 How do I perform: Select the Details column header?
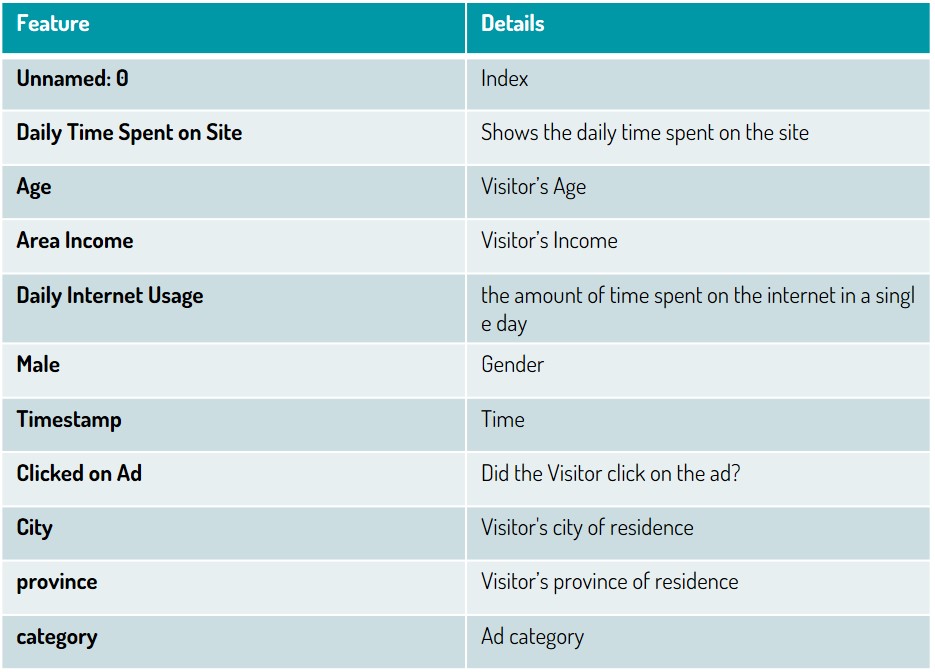click(698, 27)
